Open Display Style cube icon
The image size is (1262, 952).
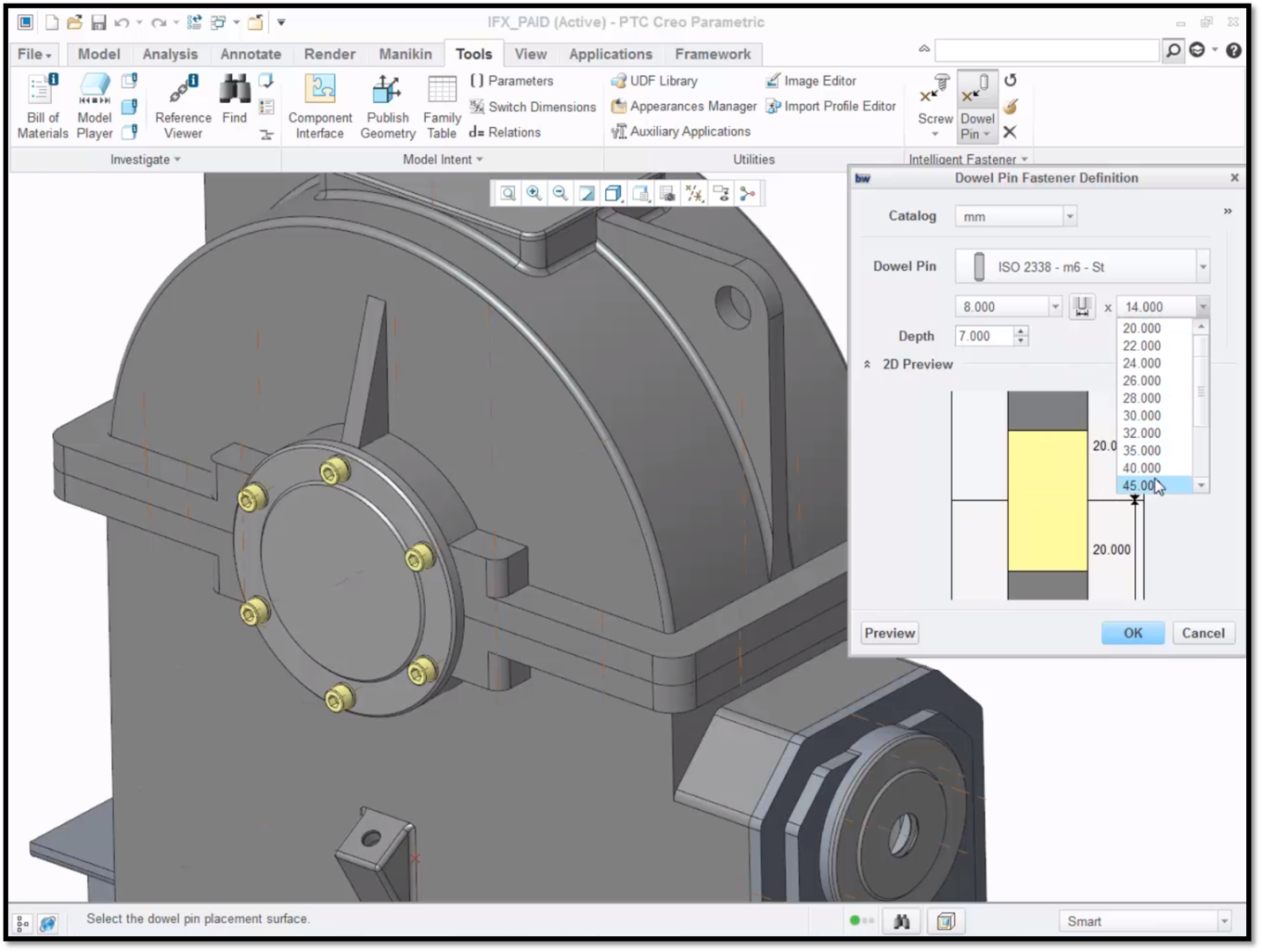point(614,193)
